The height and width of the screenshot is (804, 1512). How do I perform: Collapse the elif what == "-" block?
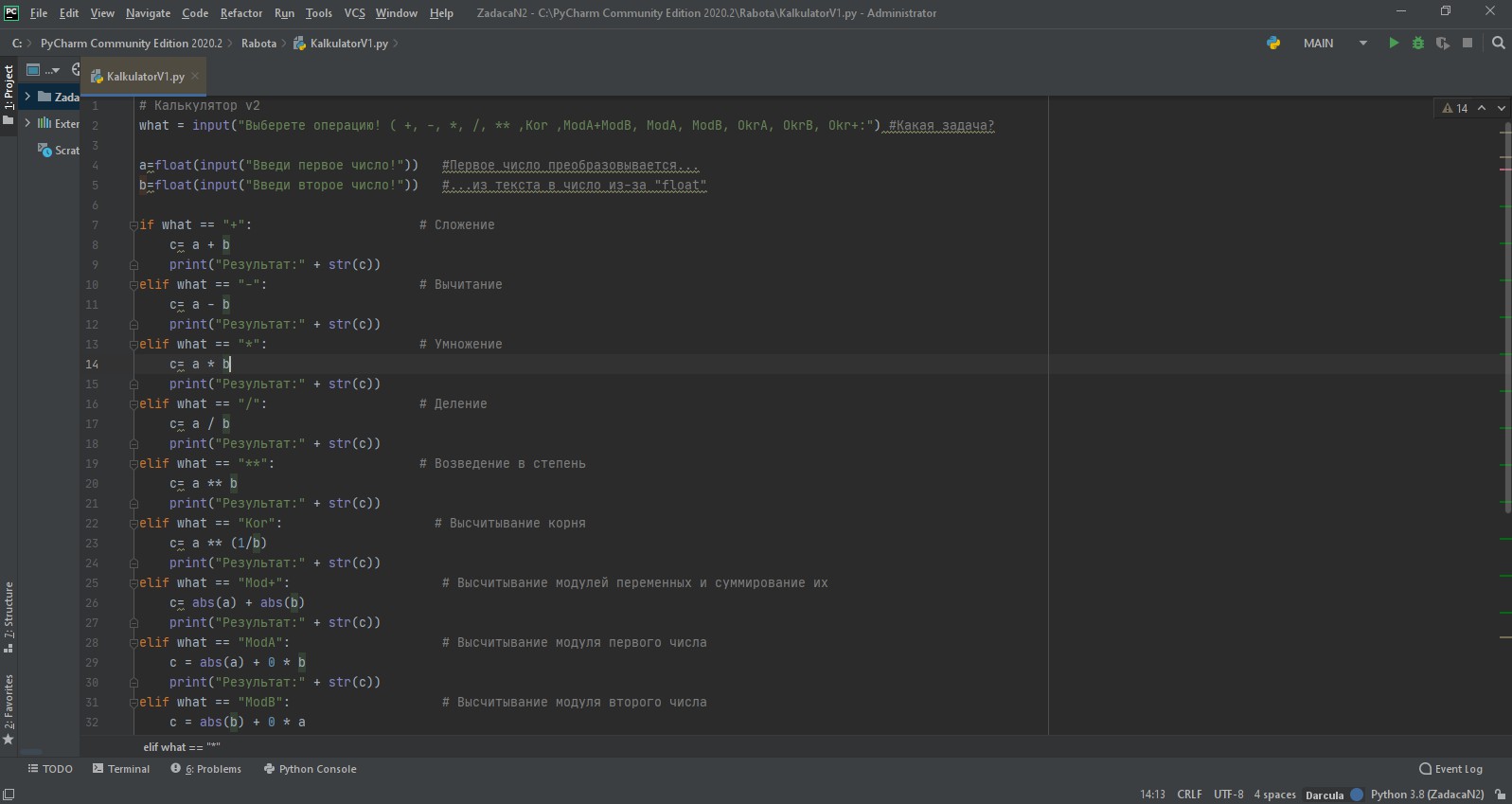[x=133, y=285]
